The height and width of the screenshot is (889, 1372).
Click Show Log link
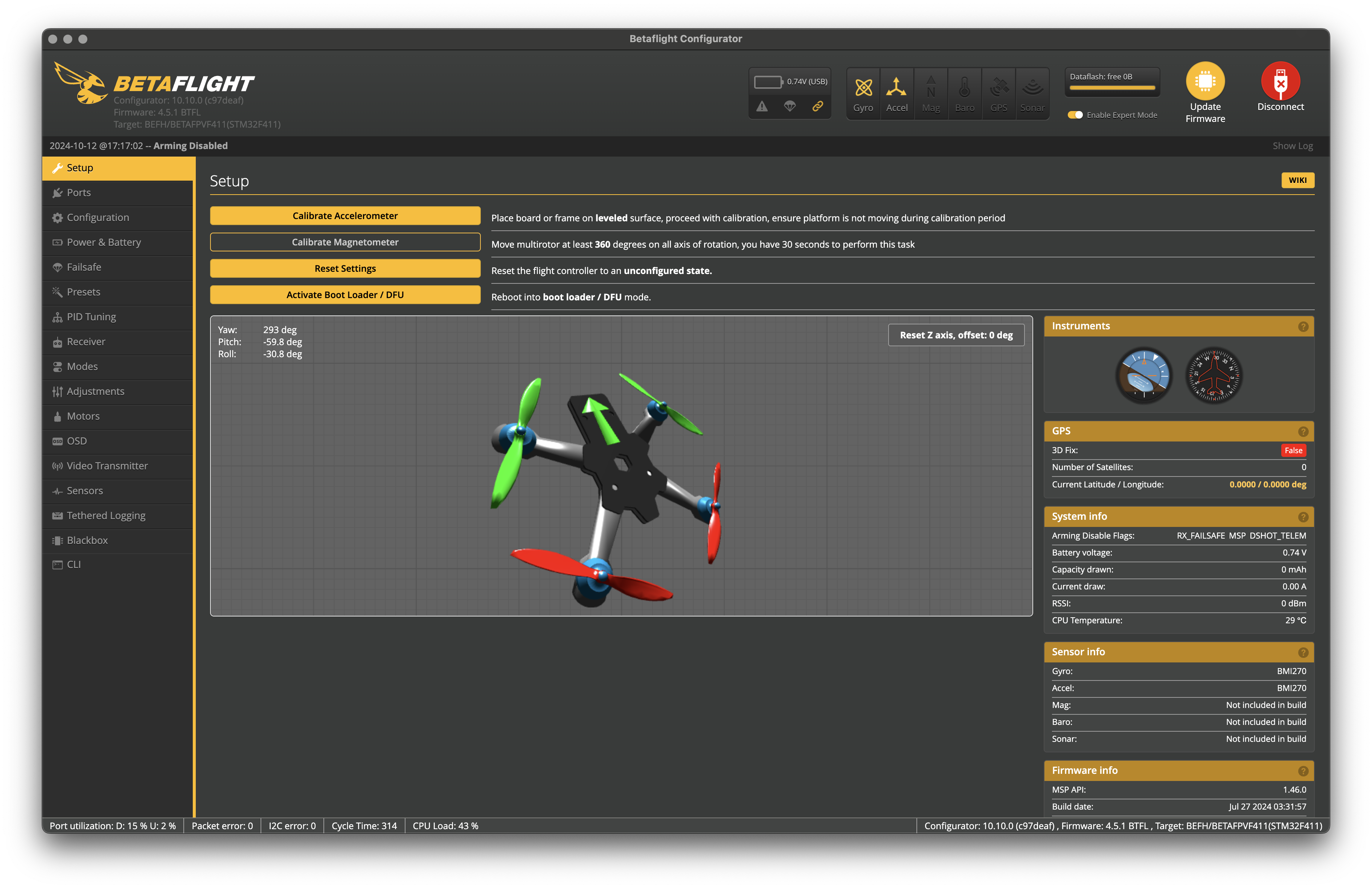tap(1293, 146)
